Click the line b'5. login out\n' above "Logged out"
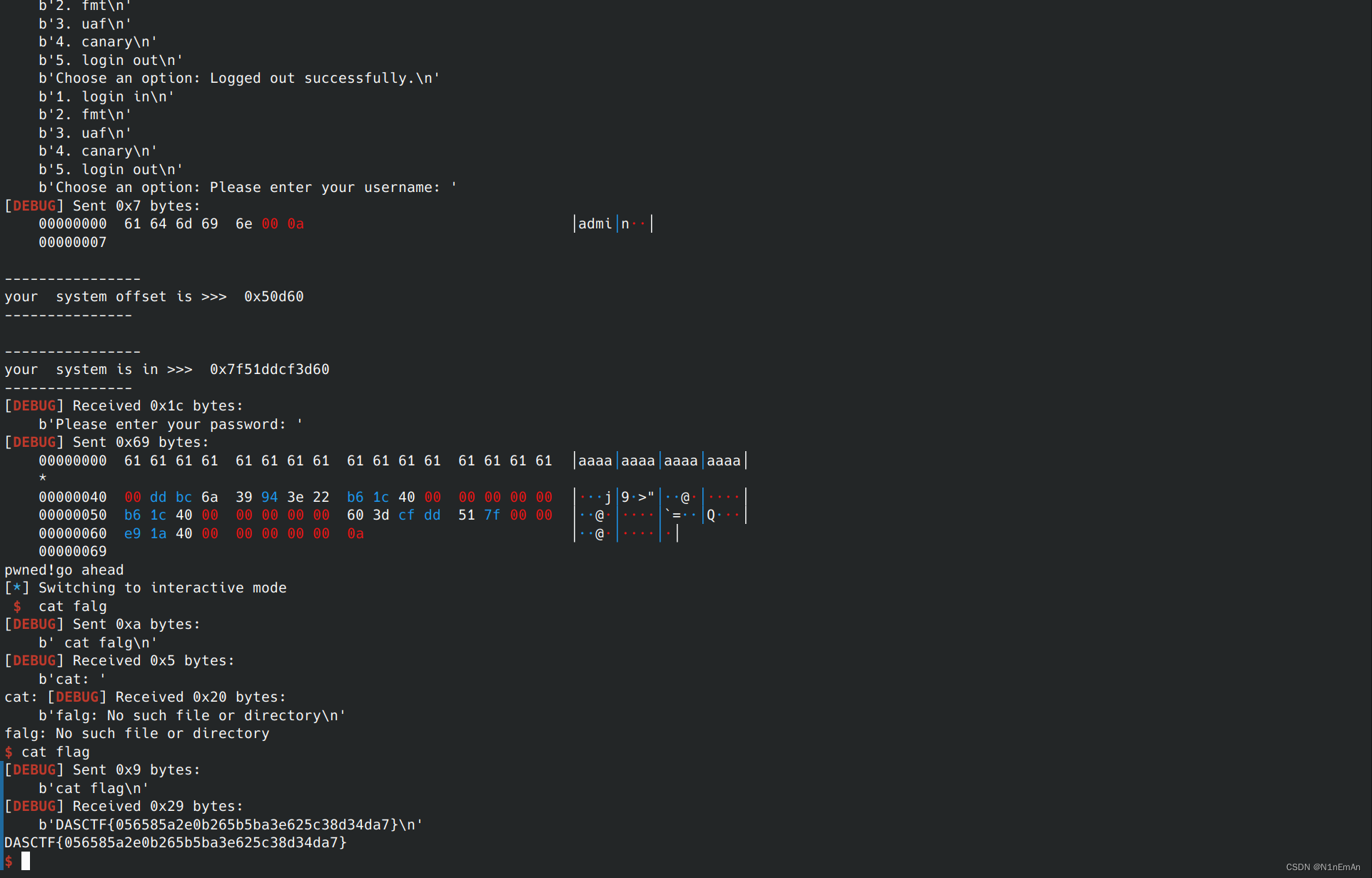The image size is (1372, 878). click(x=111, y=60)
